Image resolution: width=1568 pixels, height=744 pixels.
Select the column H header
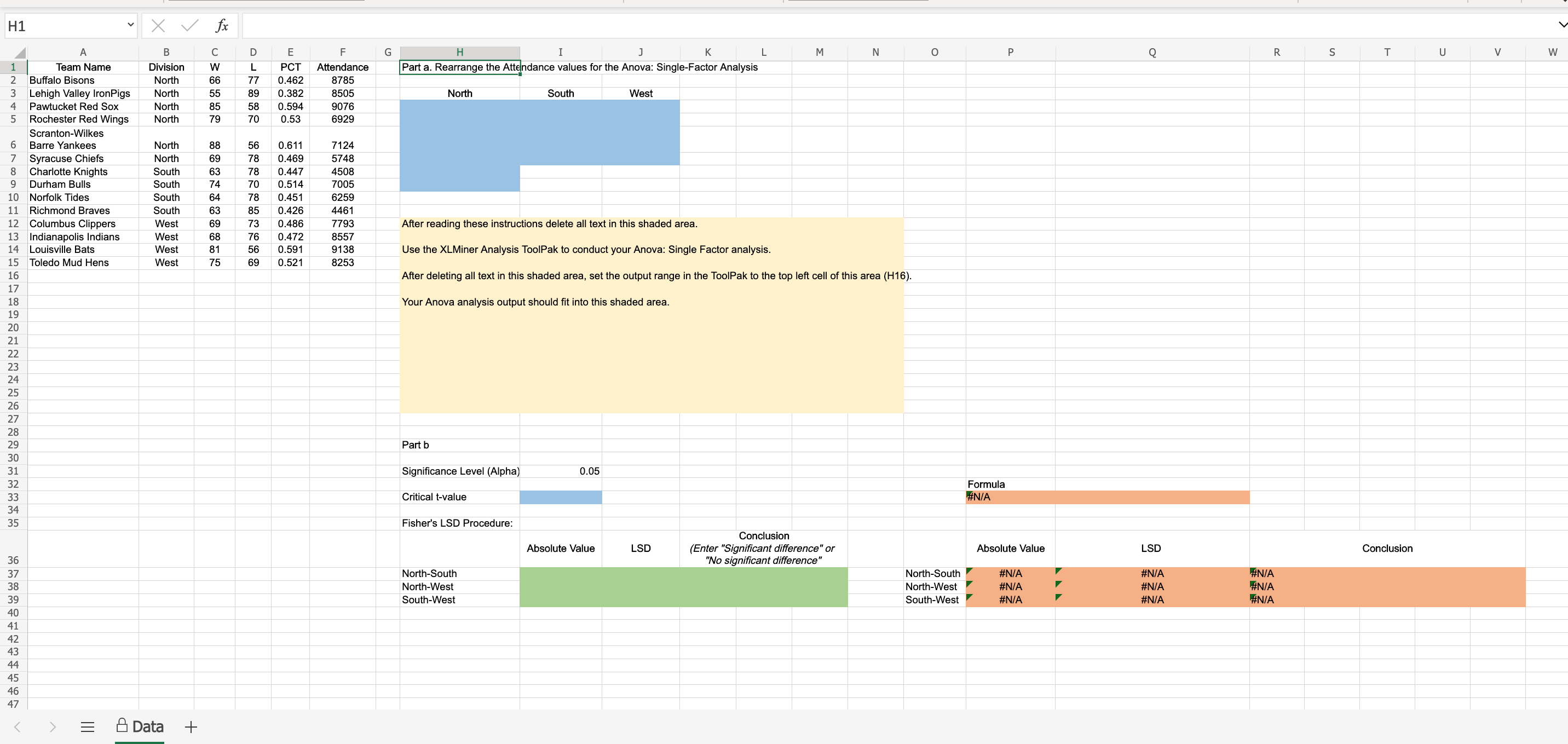[x=459, y=53]
